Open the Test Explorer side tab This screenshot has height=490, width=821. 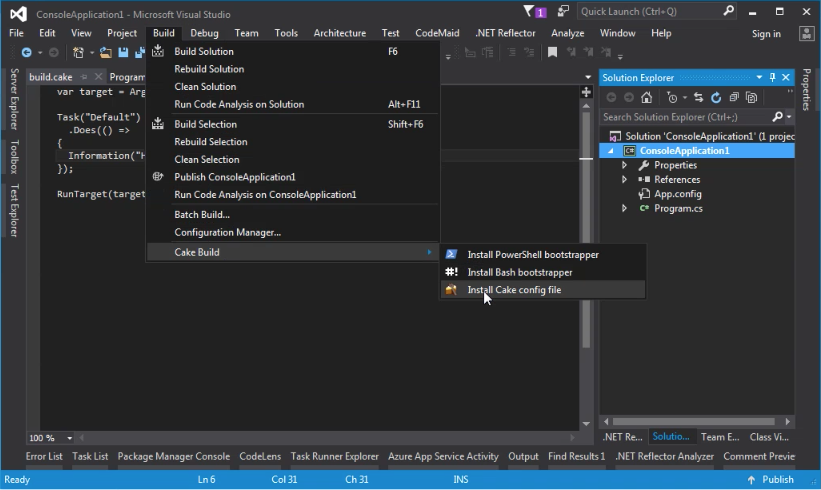(15, 210)
